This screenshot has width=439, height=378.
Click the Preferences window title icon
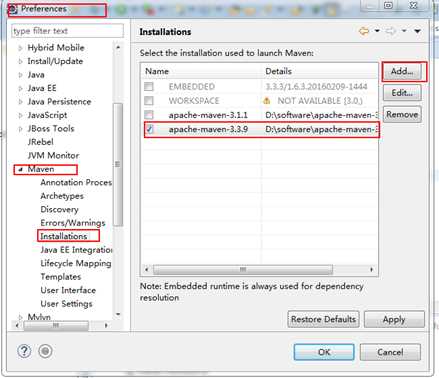13,9
